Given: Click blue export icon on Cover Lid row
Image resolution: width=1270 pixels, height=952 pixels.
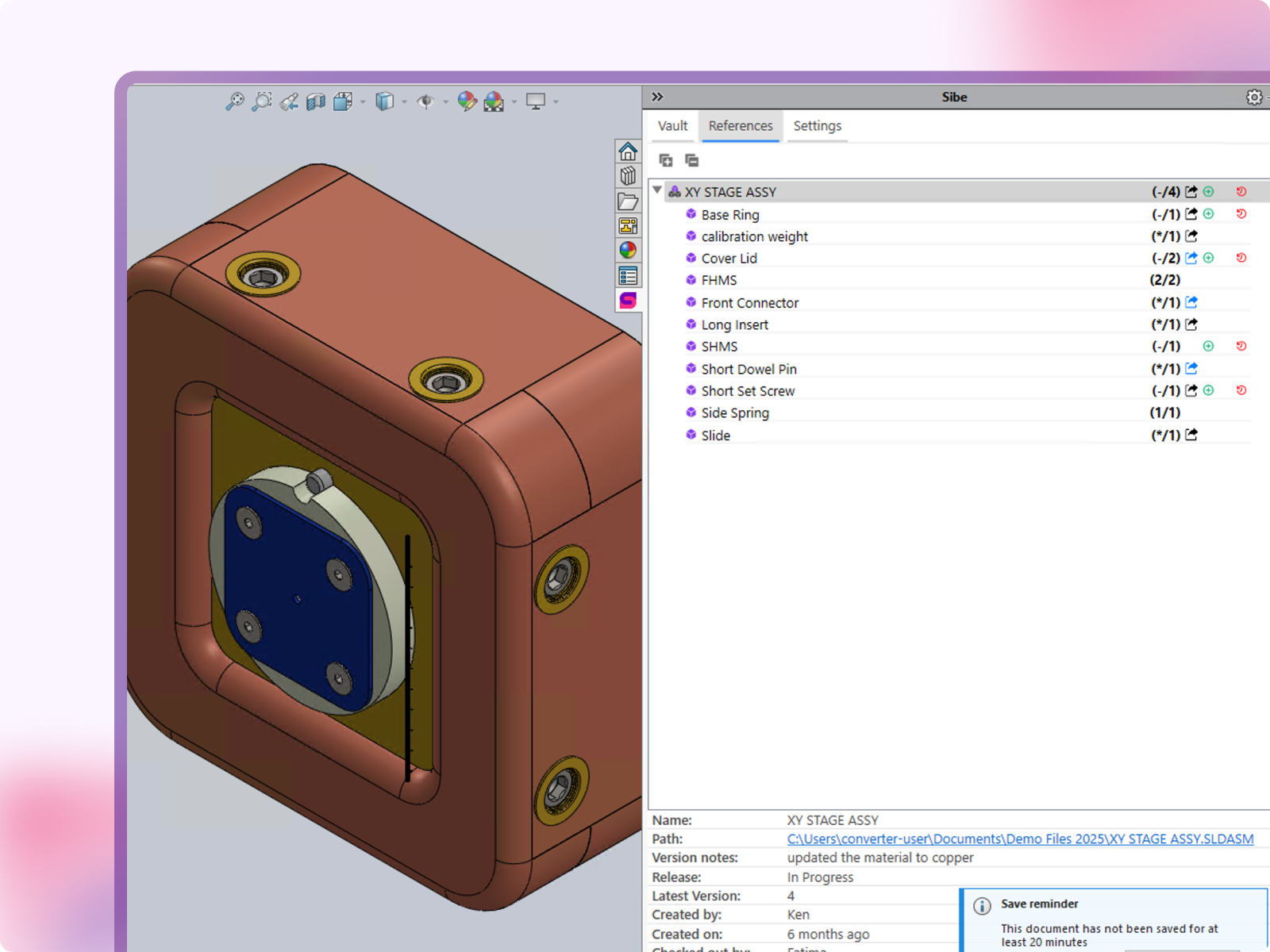Looking at the screenshot, I should pyautogui.click(x=1191, y=258).
